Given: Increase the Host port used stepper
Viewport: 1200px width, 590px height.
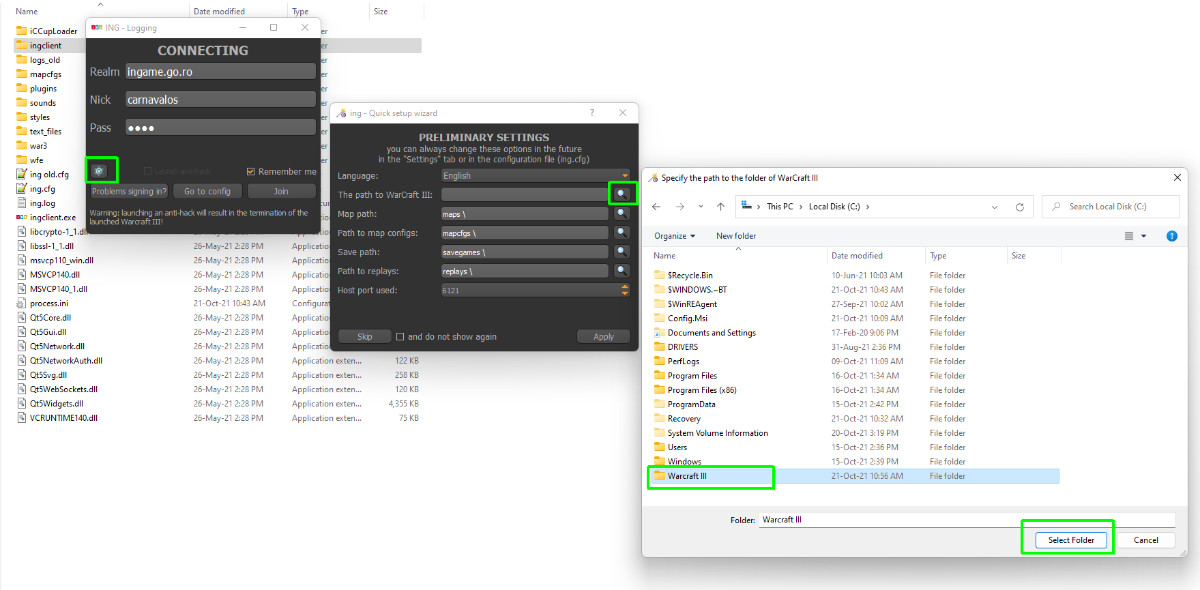Looking at the screenshot, I should coord(625,287).
